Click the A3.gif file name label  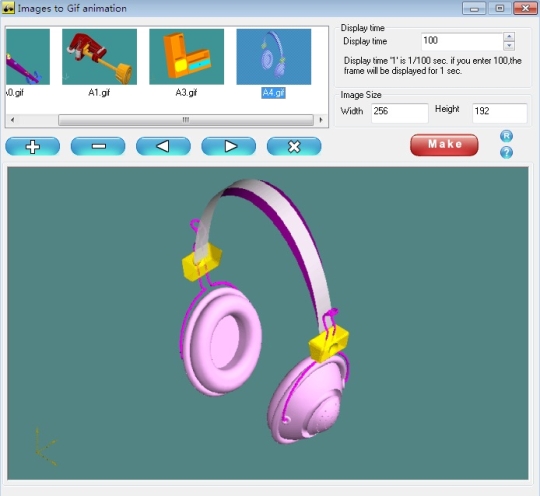tap(186, 93)
